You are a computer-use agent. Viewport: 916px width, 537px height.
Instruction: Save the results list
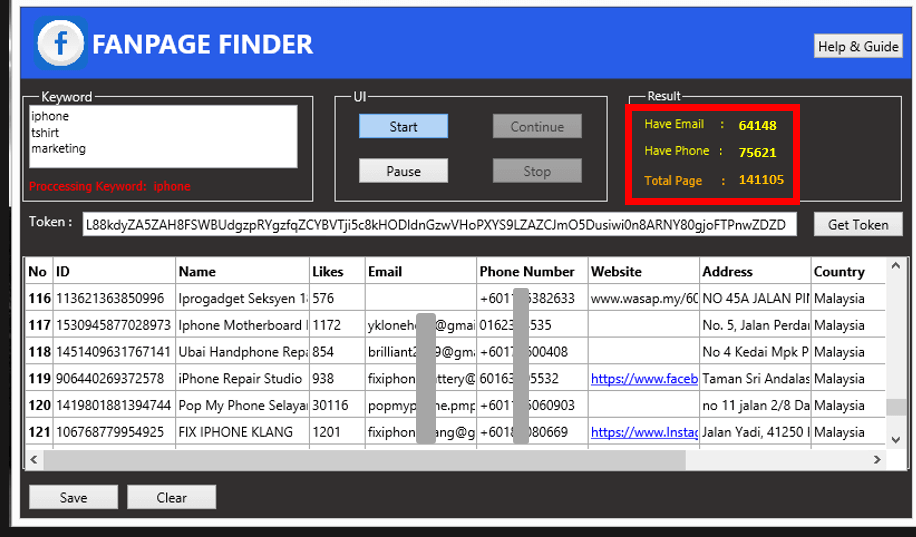73,497
